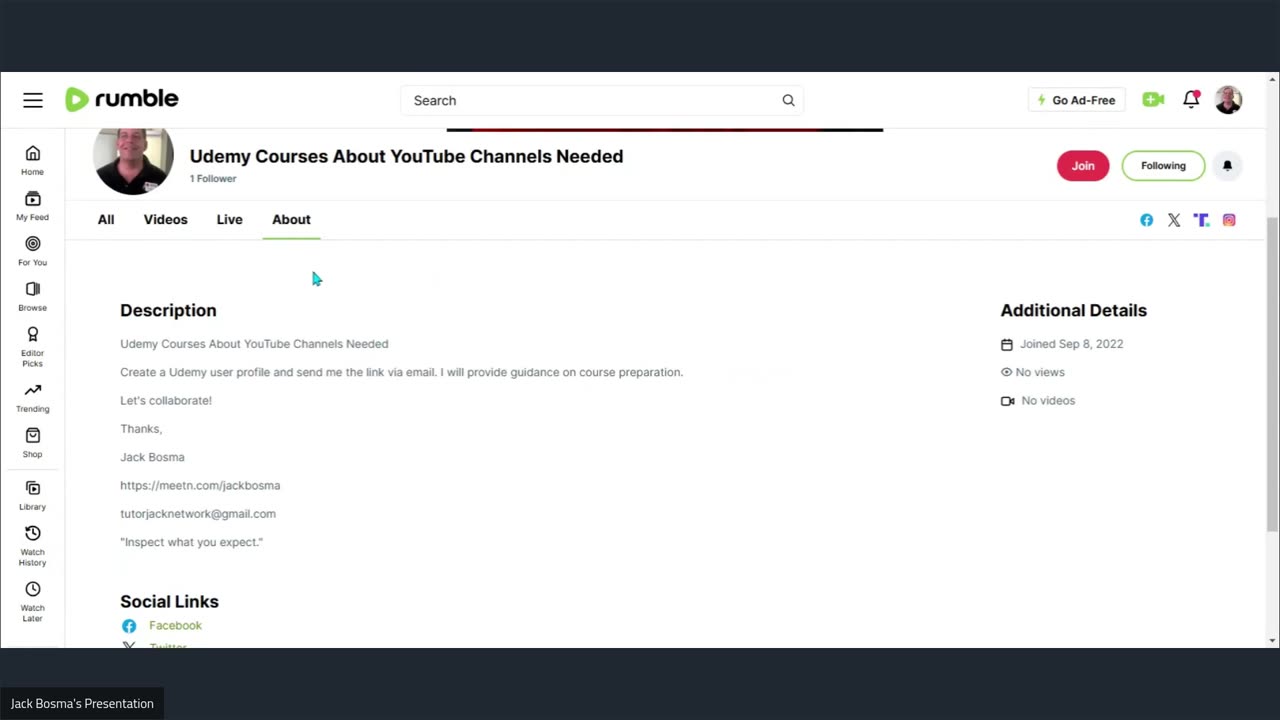Switch to the All tab

point(106,220)
